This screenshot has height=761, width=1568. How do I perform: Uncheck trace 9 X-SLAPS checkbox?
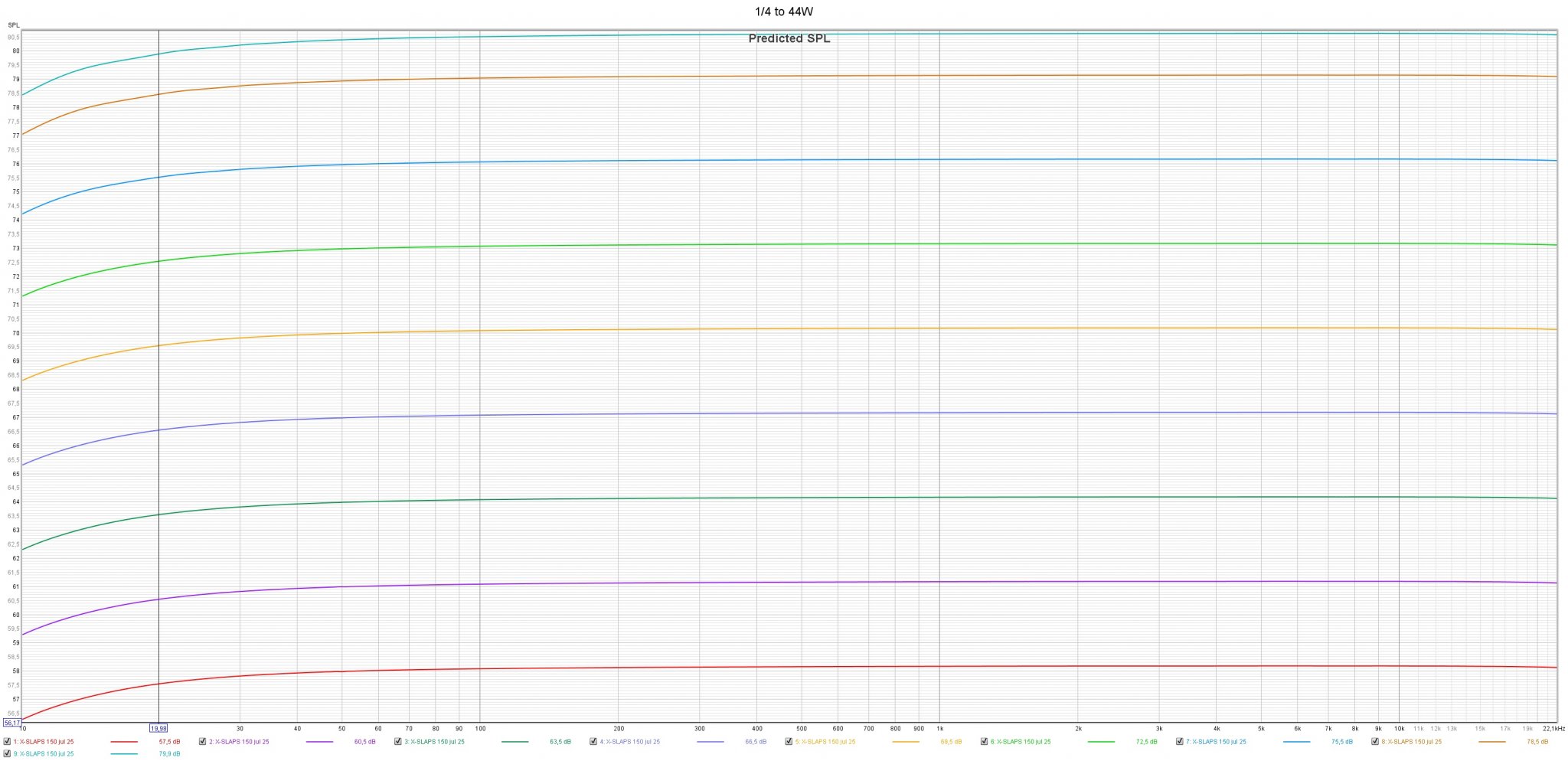point(8,753)
